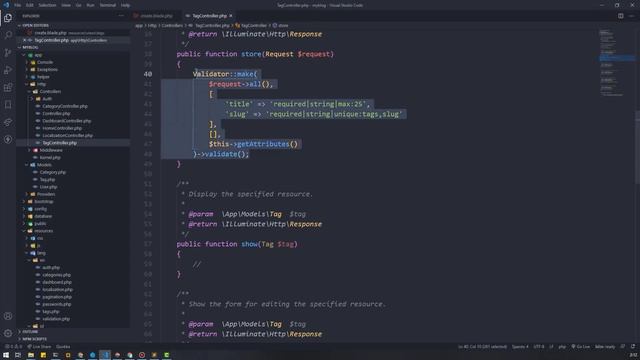Open the File menu
640x360 pixels.
click(18, 5)
